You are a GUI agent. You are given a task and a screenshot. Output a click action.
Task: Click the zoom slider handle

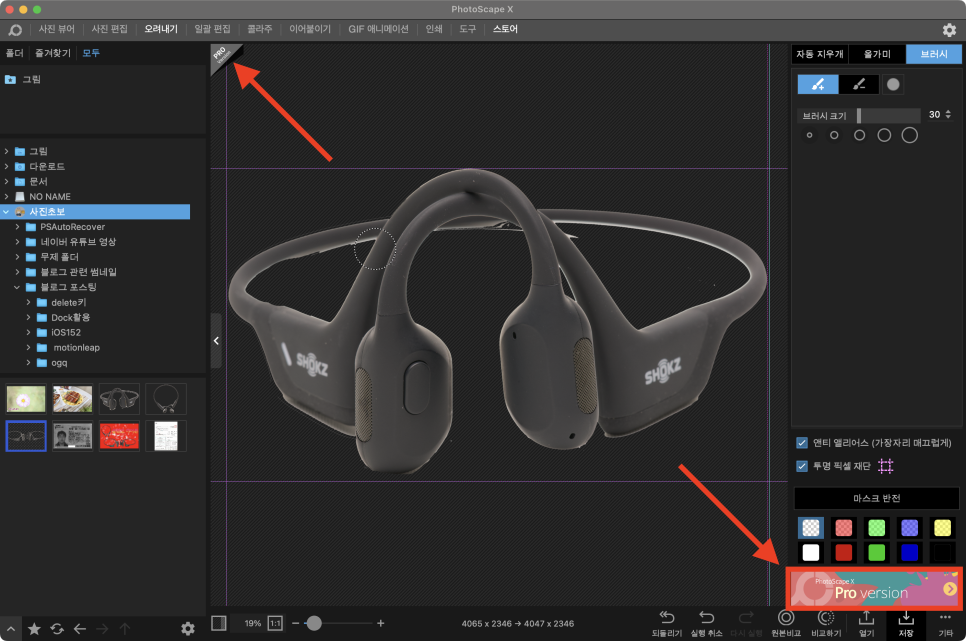pos(314,623)
